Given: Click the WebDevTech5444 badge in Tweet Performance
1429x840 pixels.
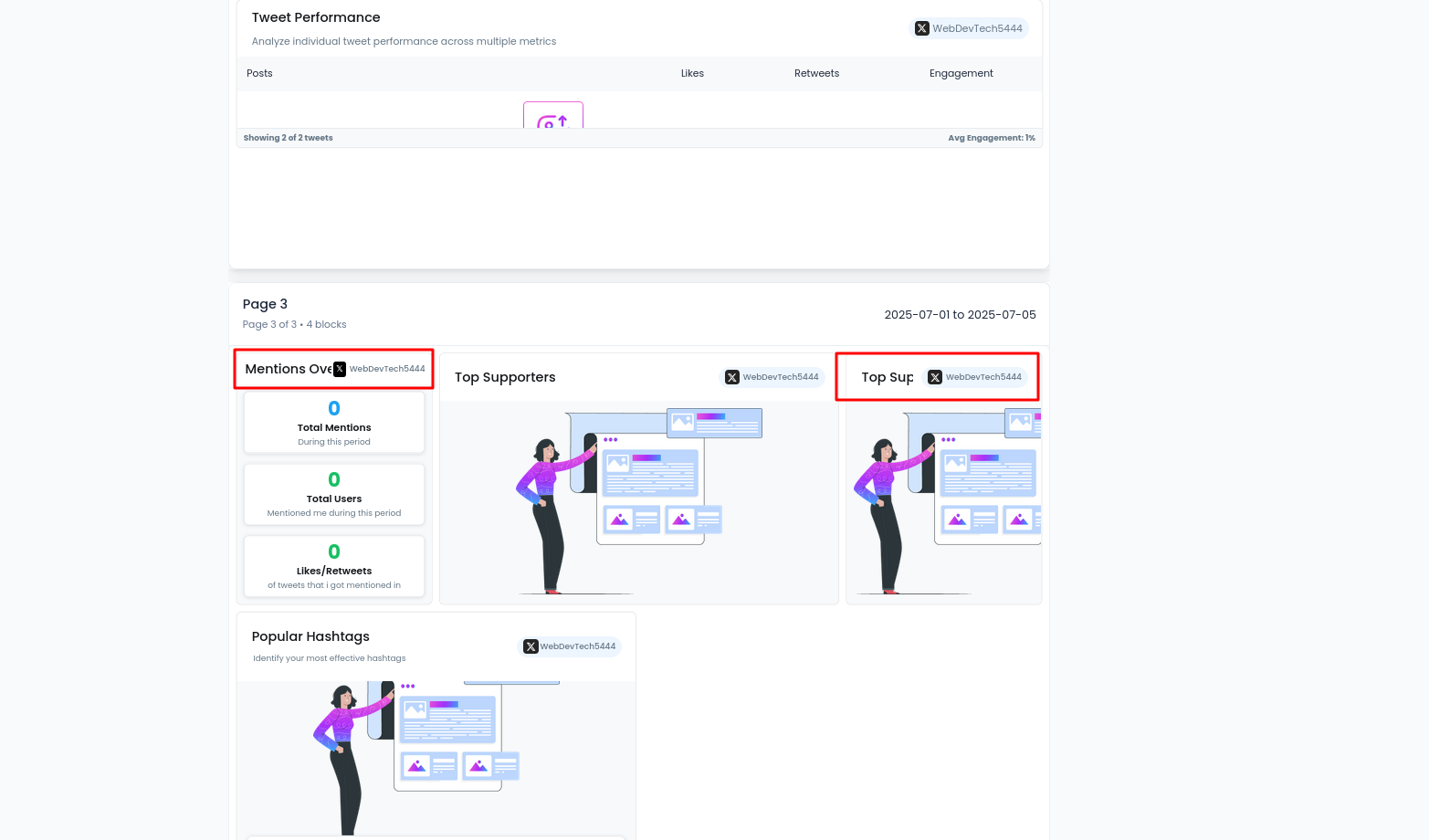Looking at the screenshot, I should coord(970,28).
